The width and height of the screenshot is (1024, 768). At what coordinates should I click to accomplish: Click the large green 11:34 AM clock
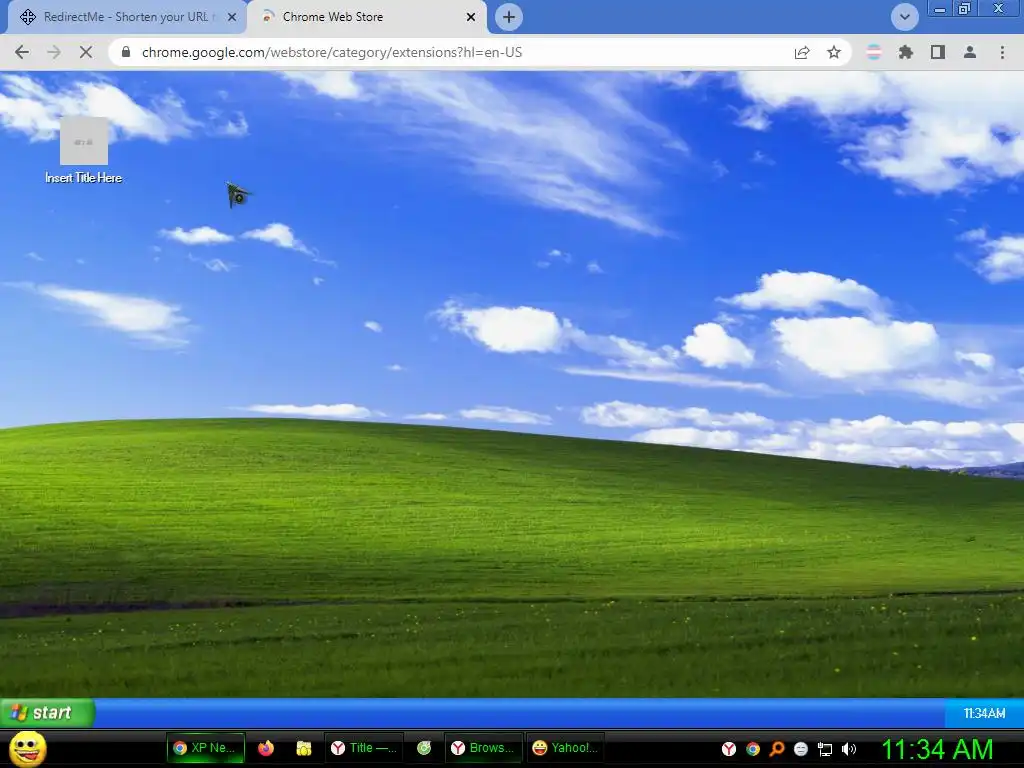click(937, 749)
